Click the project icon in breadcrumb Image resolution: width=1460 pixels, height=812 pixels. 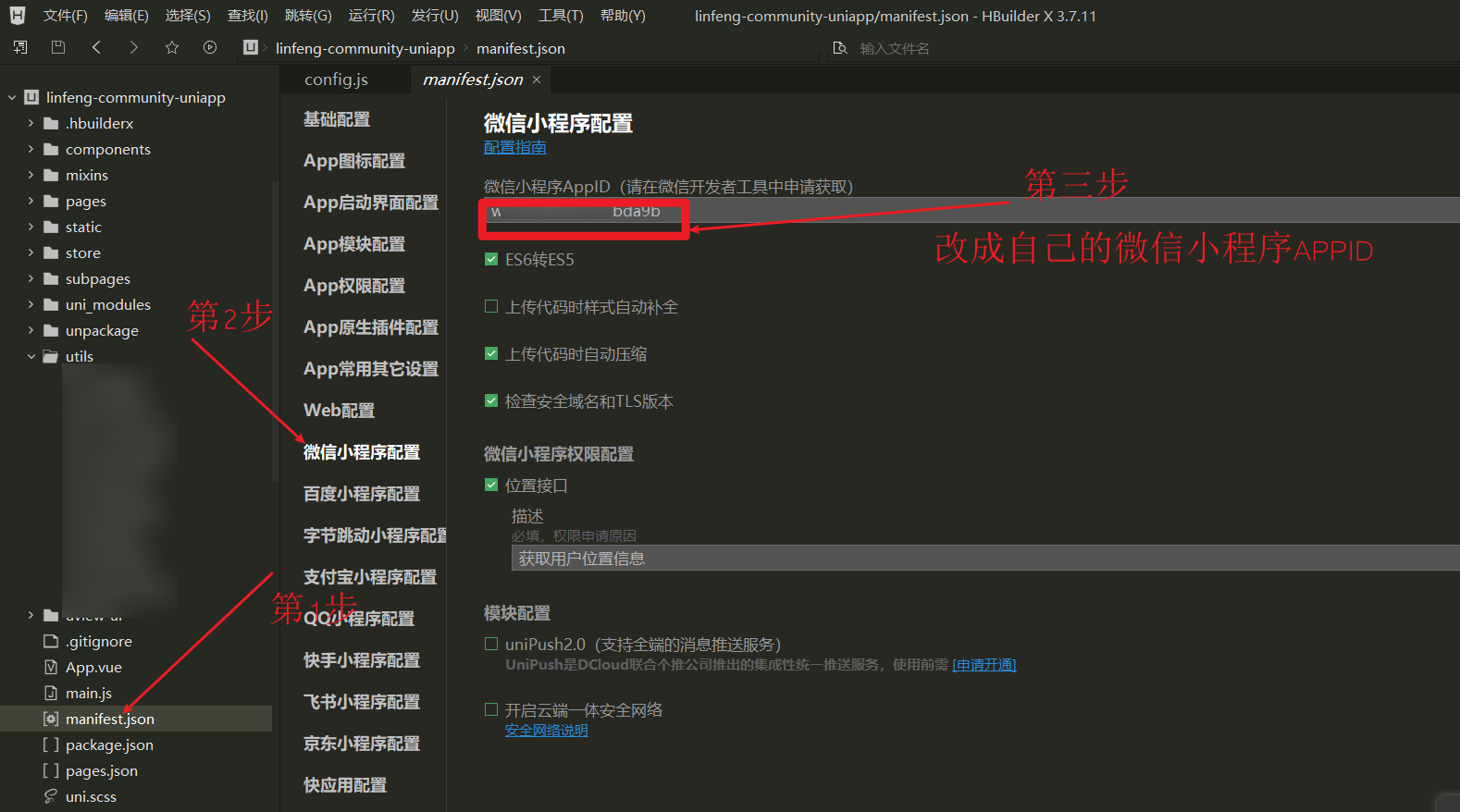(251, 47)
